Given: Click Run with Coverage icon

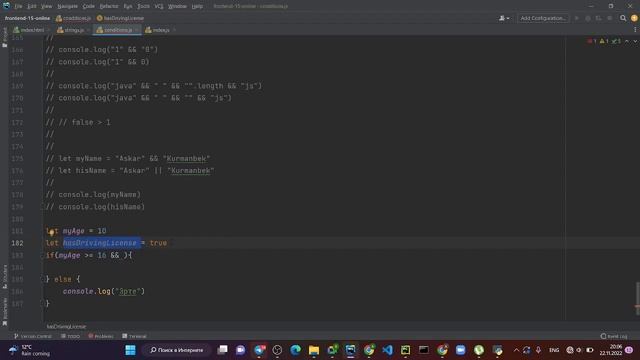Looking at the screenshot, I should point(598,18).
